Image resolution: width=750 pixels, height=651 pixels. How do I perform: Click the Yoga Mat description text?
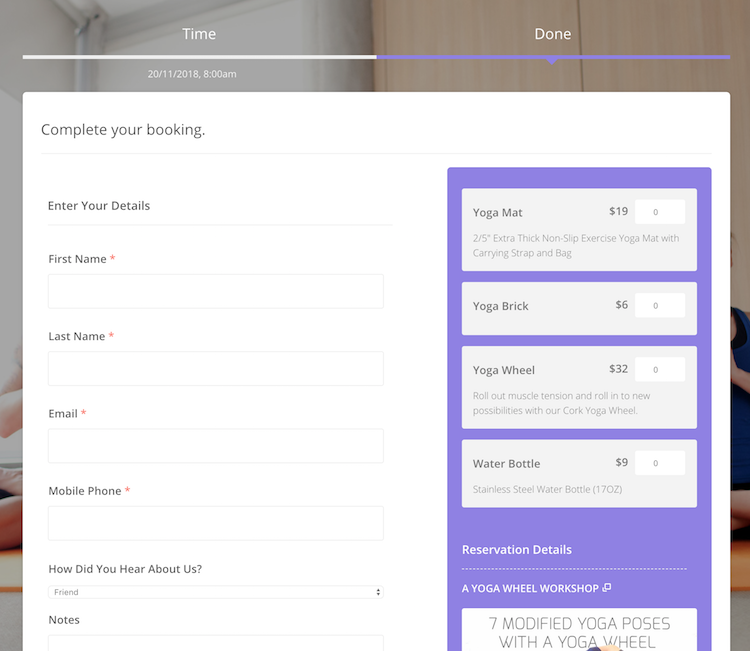576,245
